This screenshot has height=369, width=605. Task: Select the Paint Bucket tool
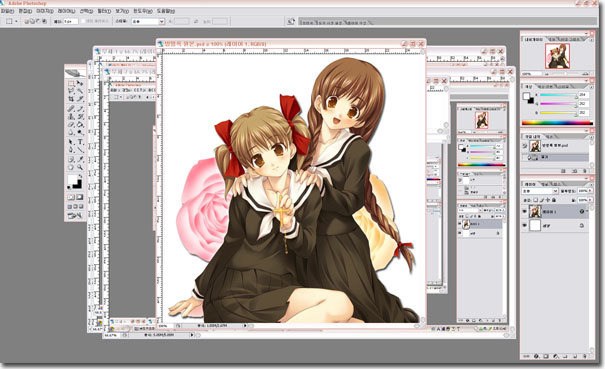[x=80, y=124]
